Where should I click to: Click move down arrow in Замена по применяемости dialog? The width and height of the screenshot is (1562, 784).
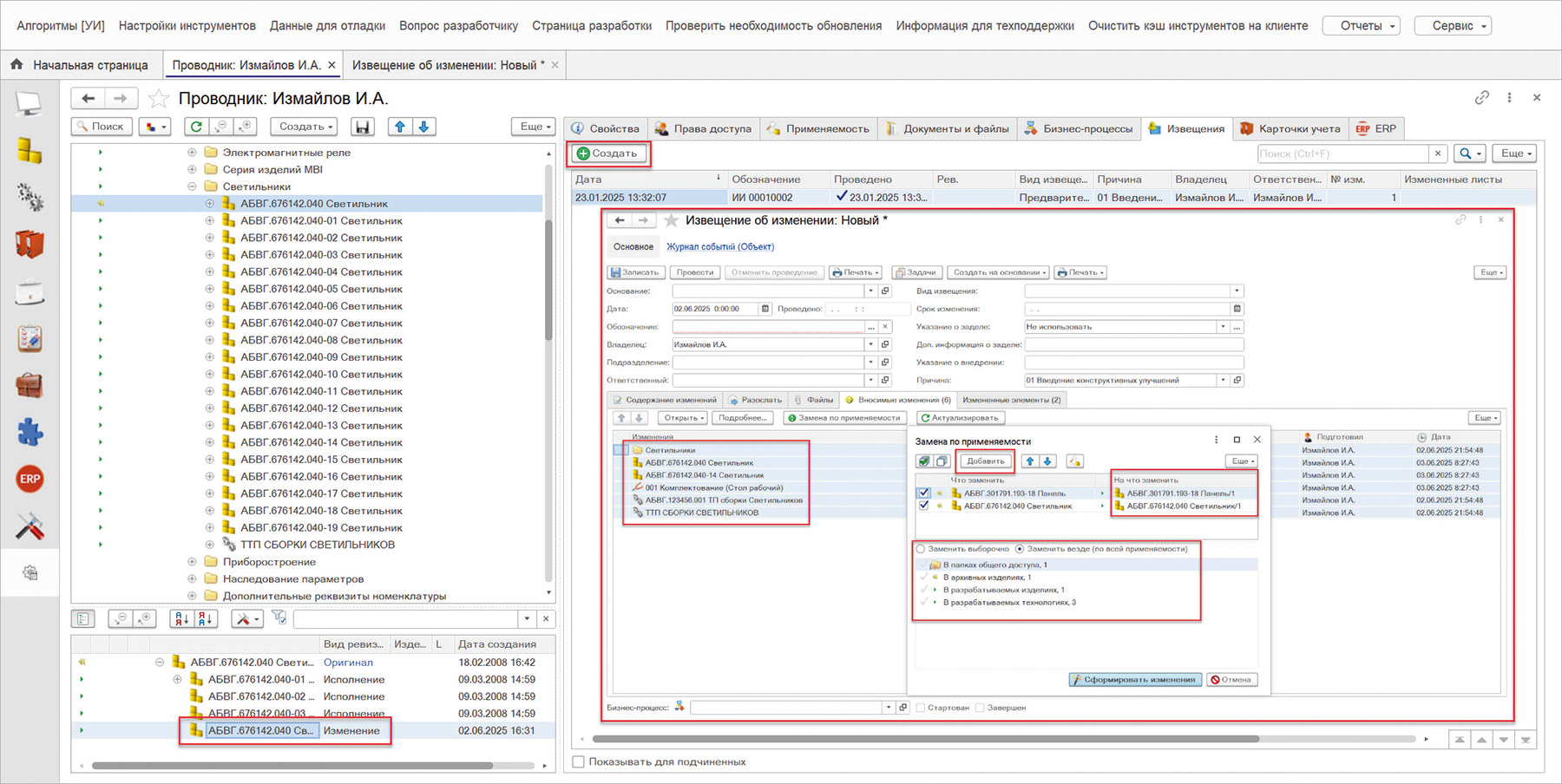[1047, 461]
